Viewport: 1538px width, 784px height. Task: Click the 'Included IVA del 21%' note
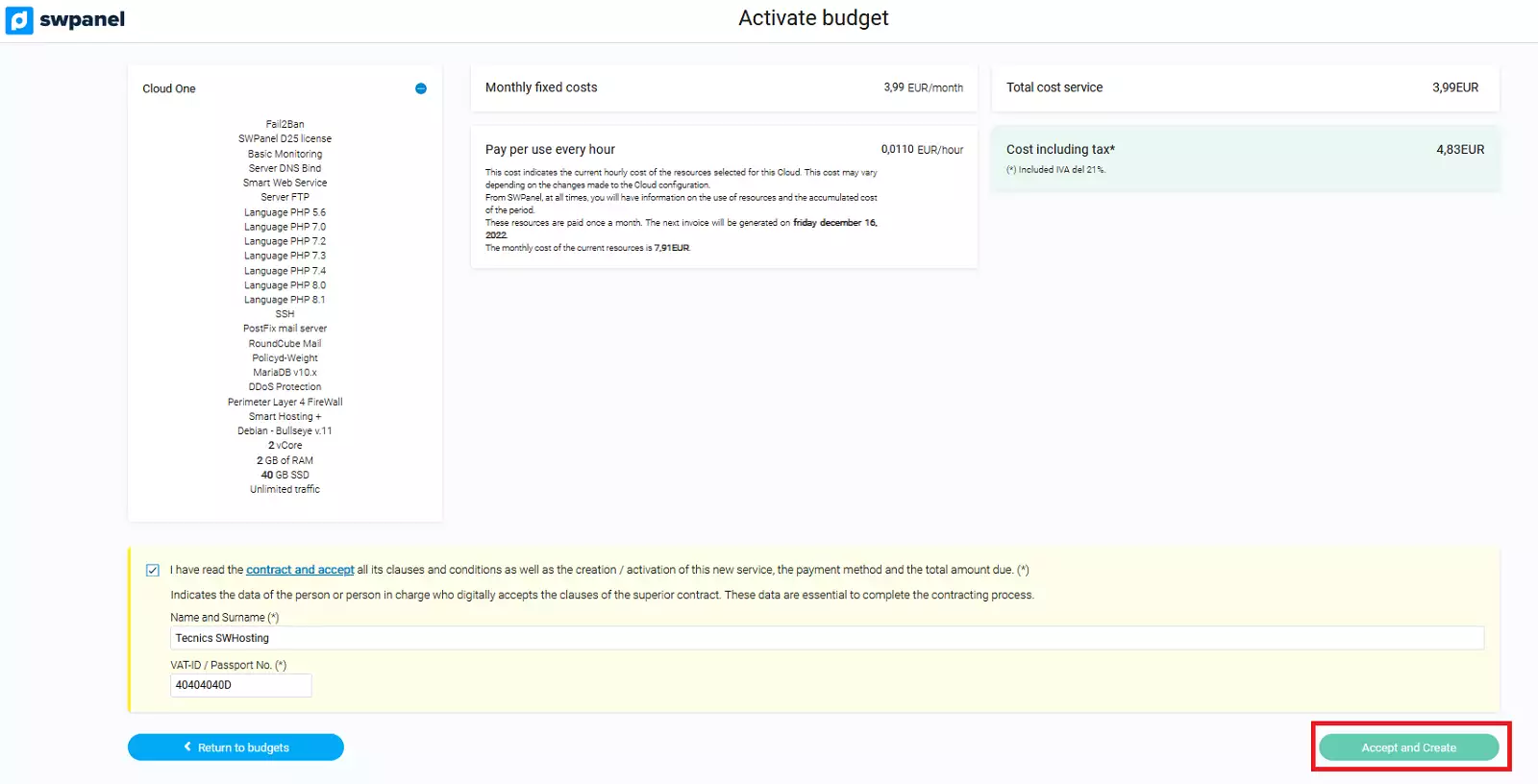(x=1056, y=170)
